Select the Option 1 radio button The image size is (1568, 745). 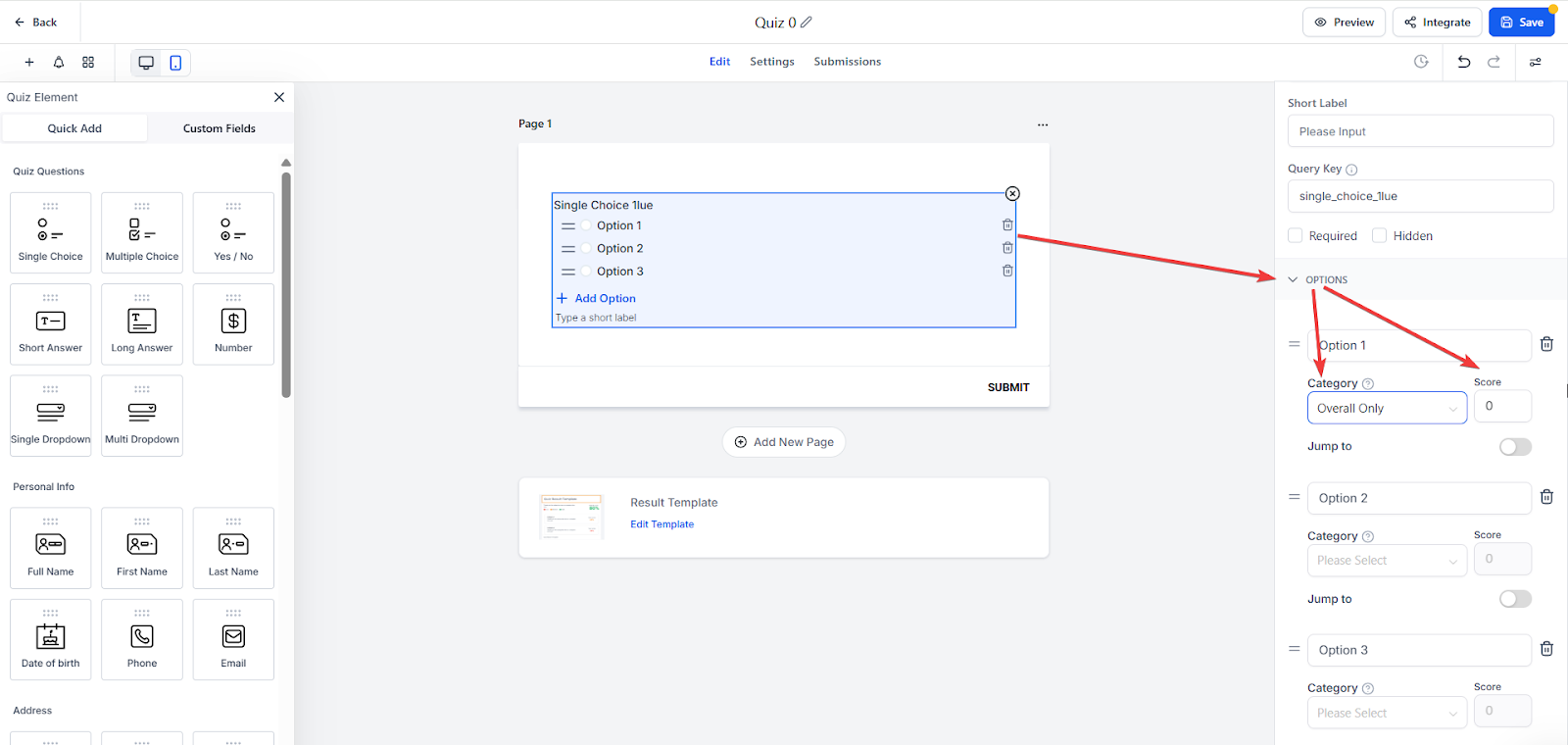point(586,225)
